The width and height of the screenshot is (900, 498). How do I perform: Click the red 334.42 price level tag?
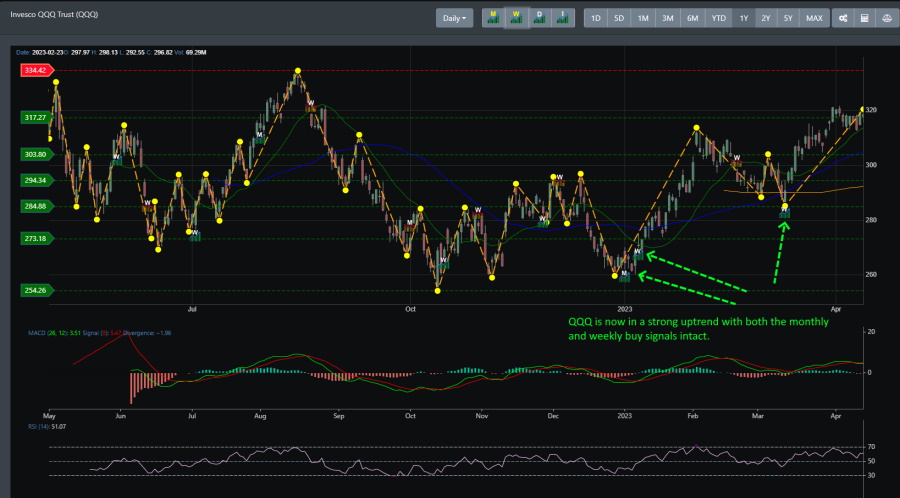pos(37,70)
